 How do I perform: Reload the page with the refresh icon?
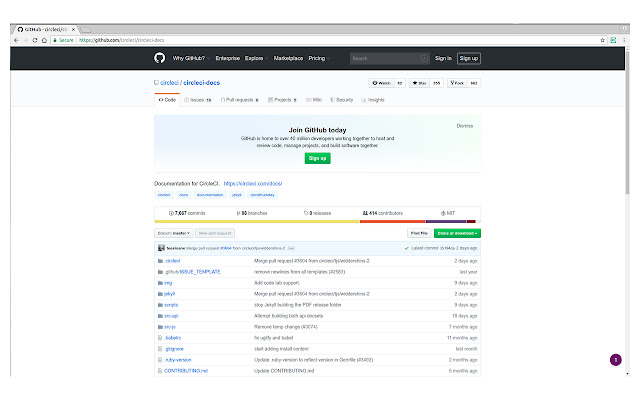(35, 40)
